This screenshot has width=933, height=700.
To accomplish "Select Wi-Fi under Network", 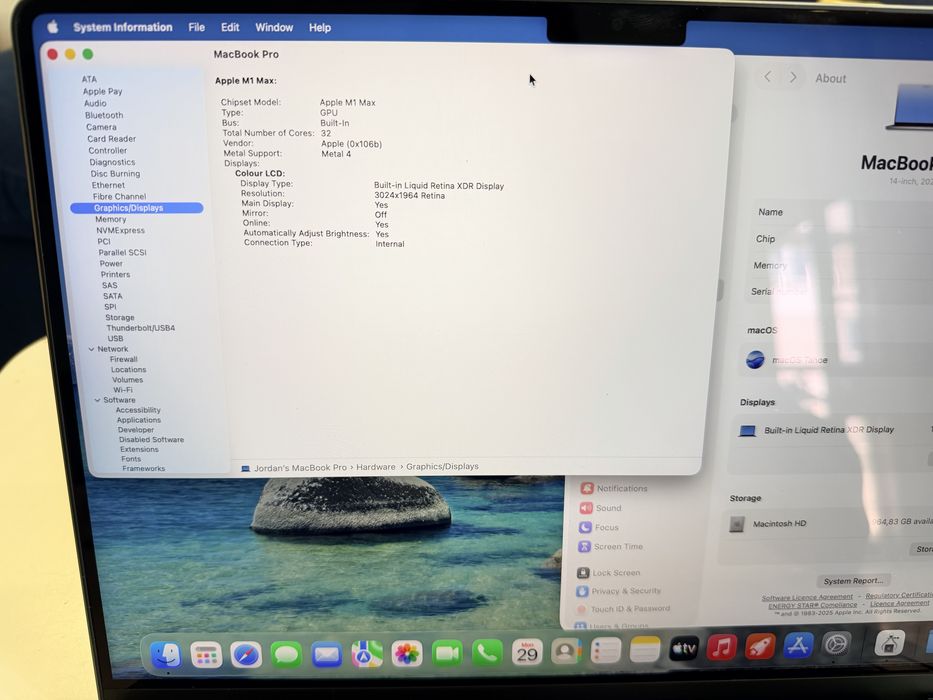I will (x=123, y=390).
